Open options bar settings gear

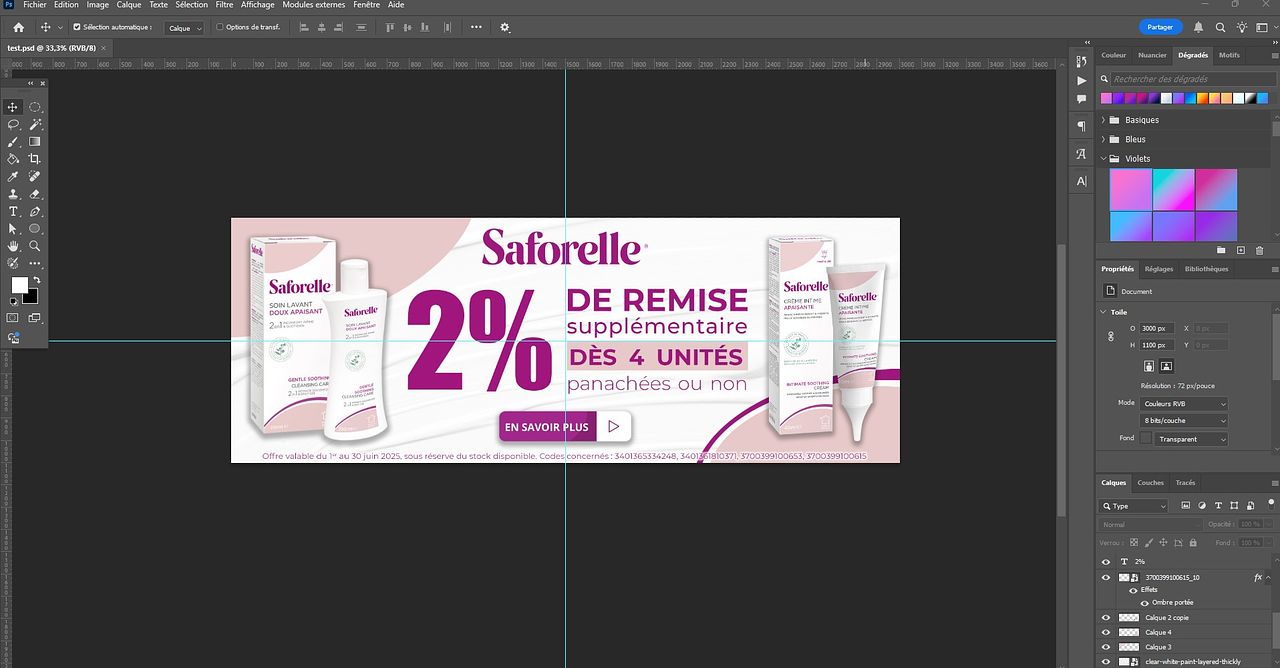pyautogui.click(x=505, y=27)
